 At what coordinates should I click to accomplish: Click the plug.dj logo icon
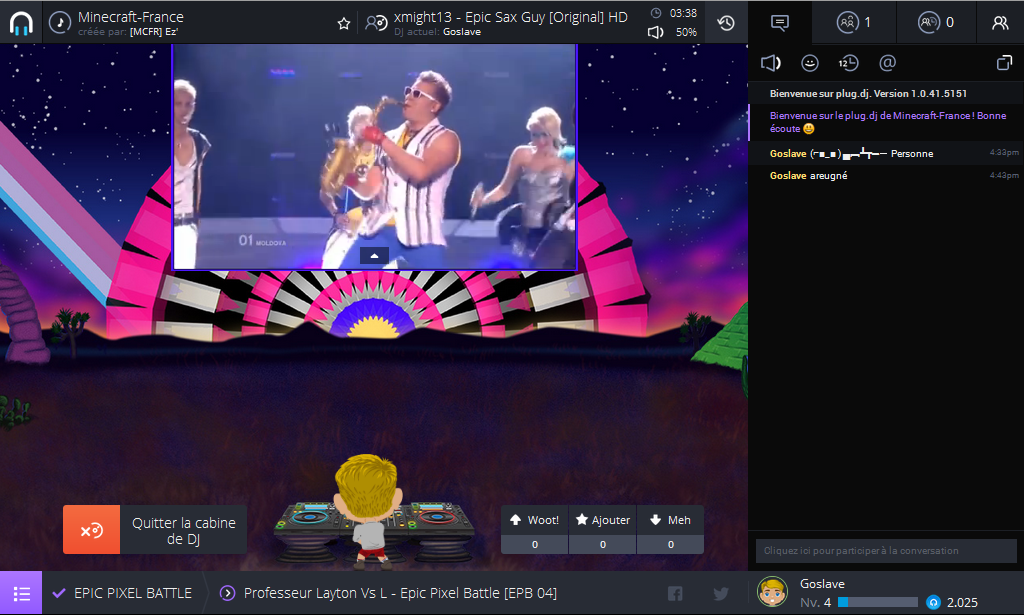tap(21, 22)
